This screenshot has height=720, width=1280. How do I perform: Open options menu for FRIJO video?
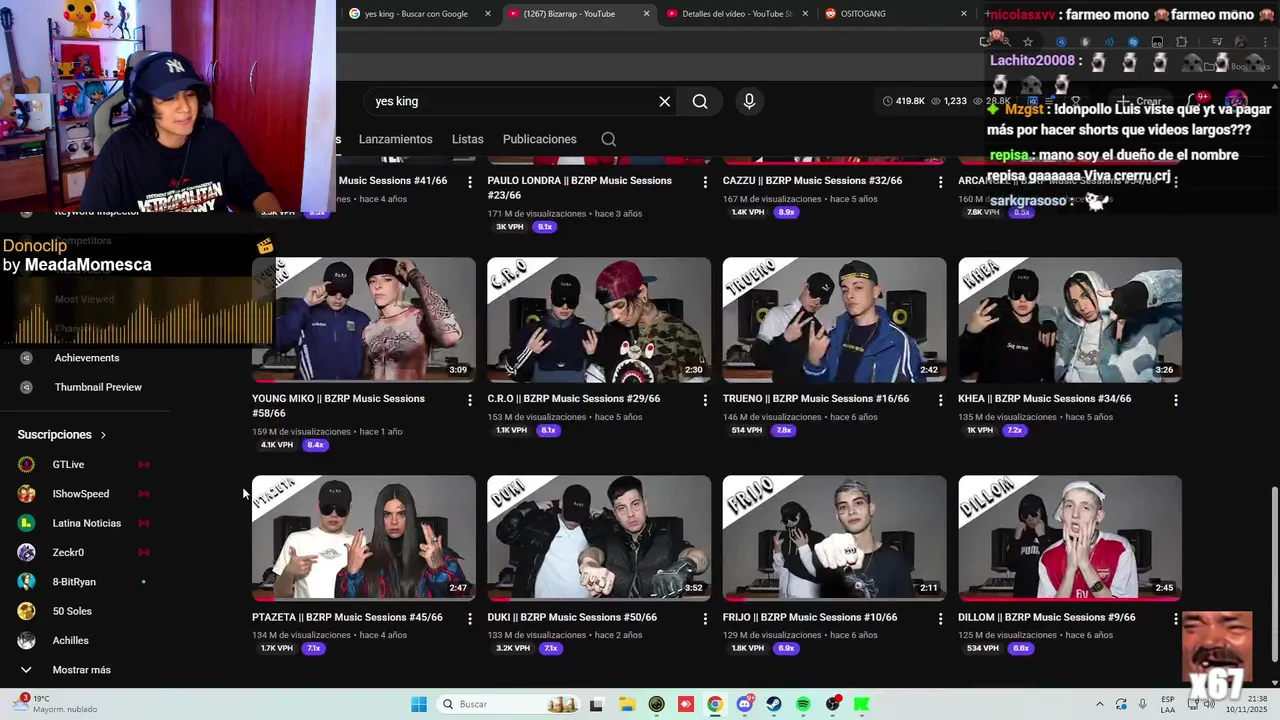(940, 619)
